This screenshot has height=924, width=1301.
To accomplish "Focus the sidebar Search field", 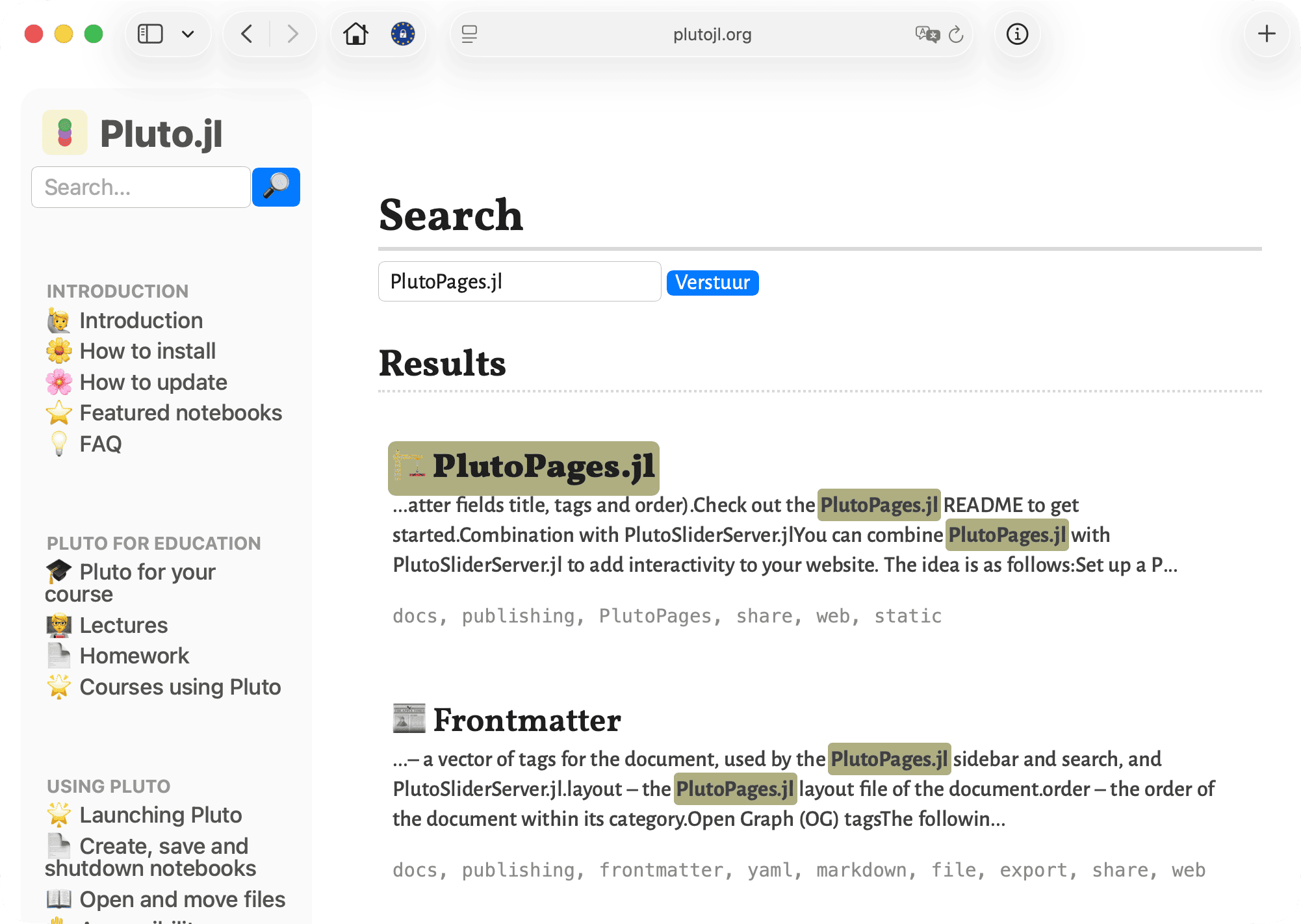I will pos(141,187).
